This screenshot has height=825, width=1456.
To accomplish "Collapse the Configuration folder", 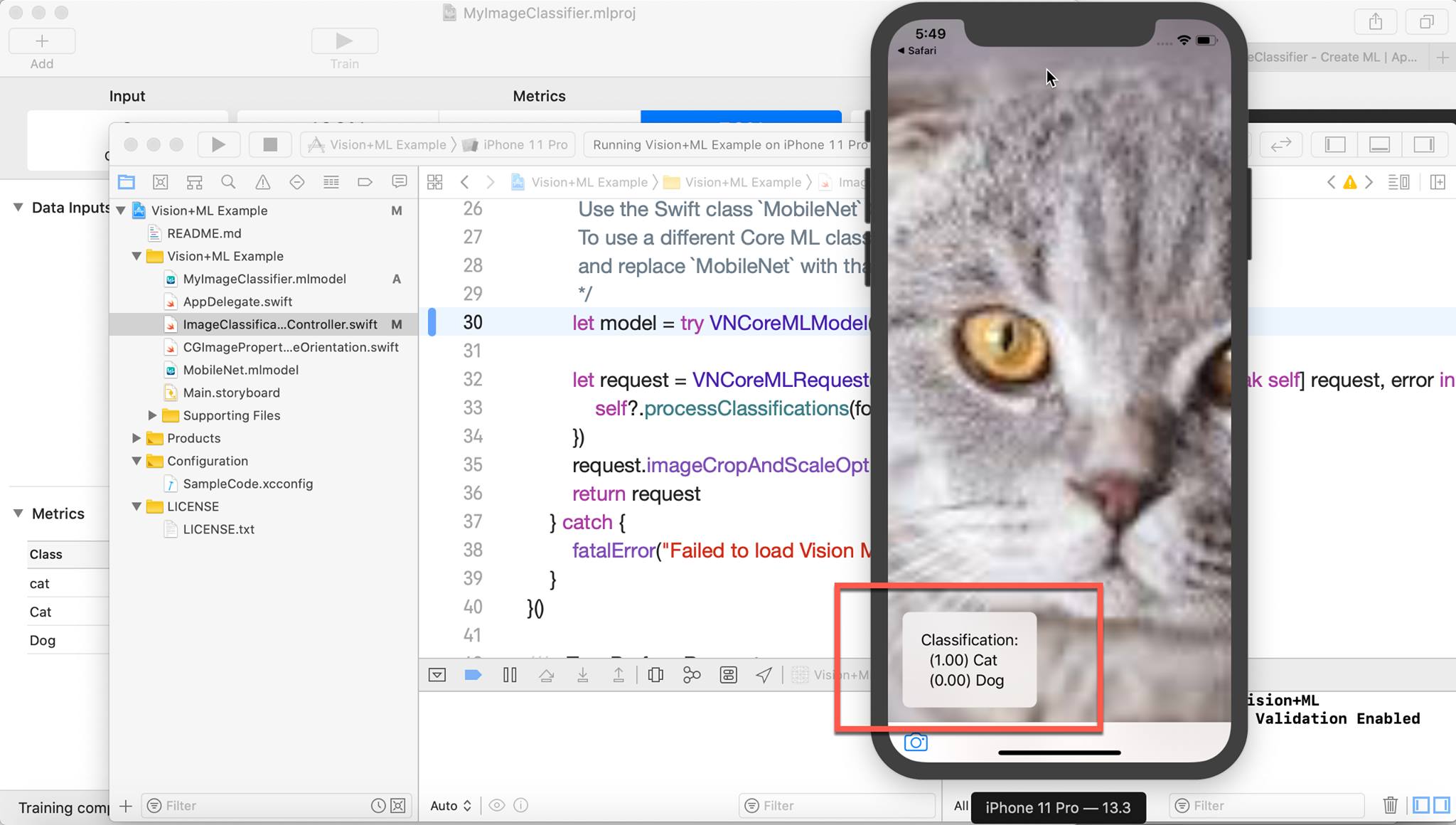I will (x=136, y=461).
